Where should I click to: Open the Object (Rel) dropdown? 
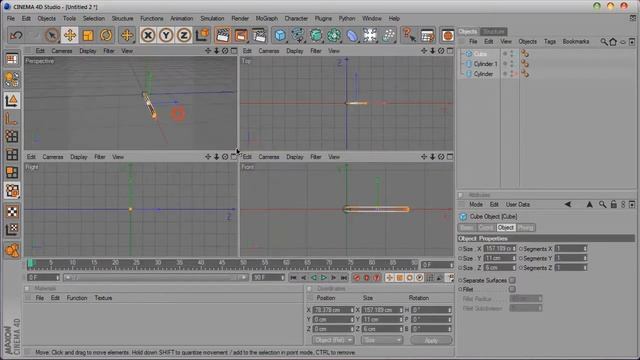333,340
